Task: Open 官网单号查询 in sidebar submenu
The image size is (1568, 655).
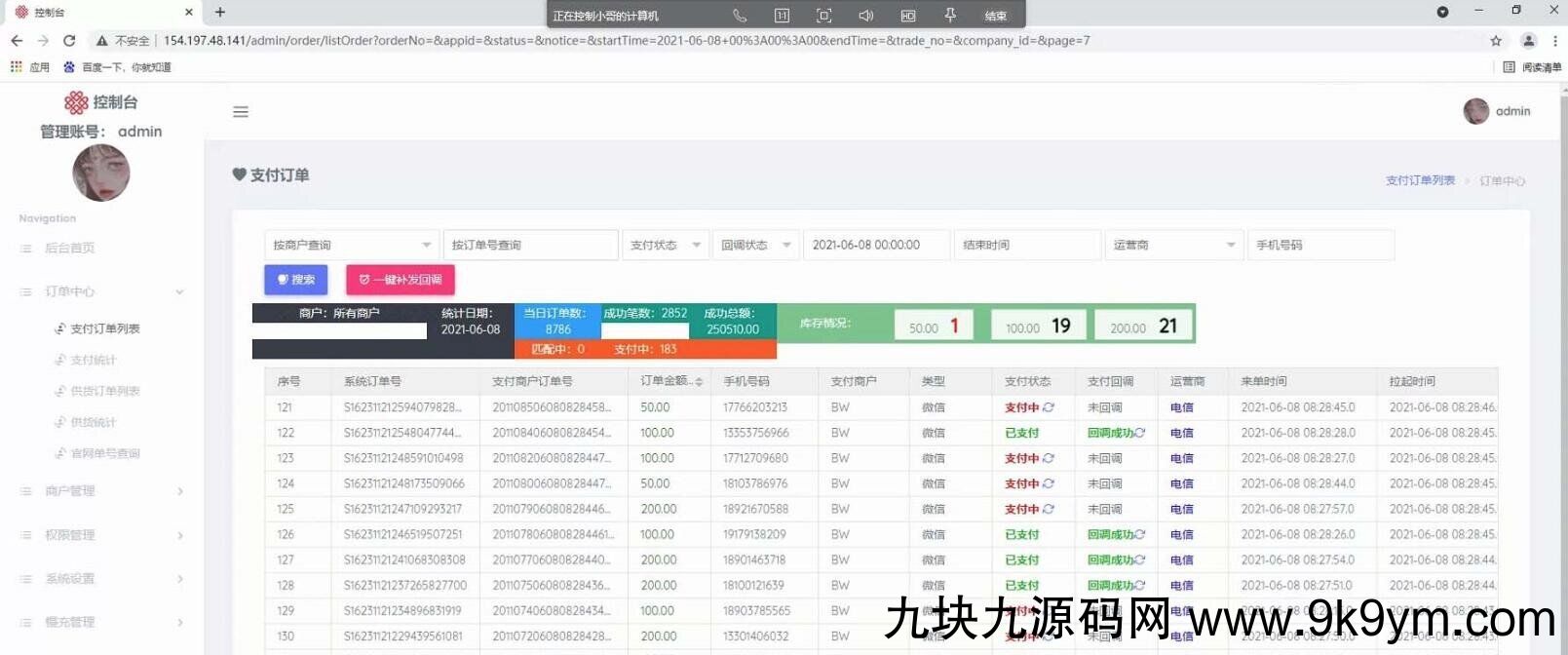Action: tap(105, 453)
